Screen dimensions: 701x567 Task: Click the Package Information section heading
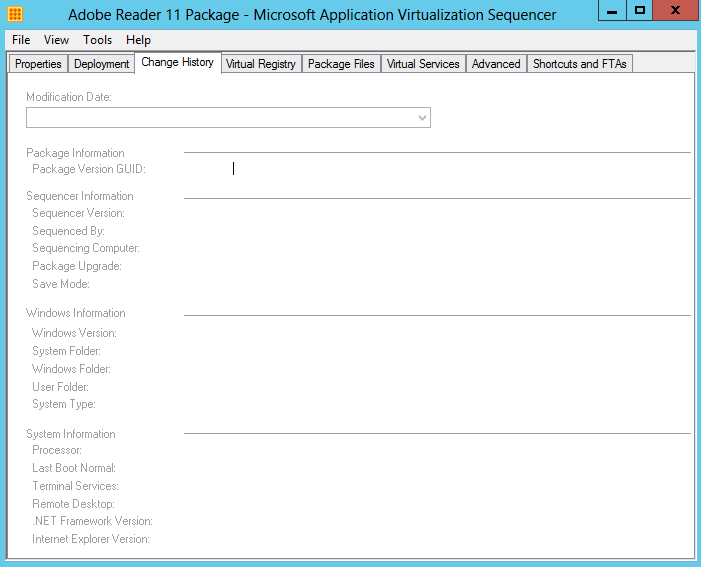click(75, 153)
